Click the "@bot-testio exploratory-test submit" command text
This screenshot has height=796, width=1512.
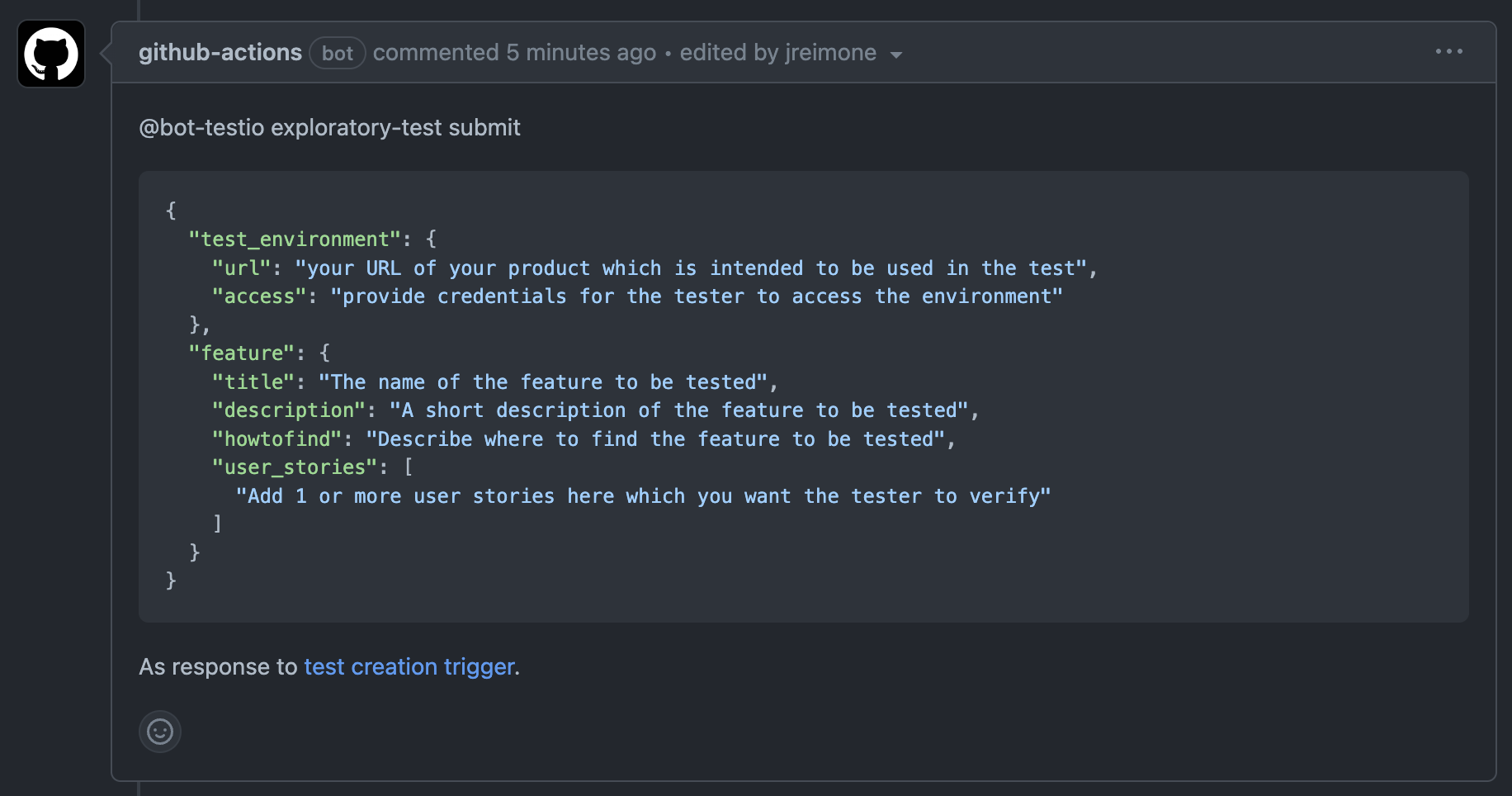click(329, 127)
